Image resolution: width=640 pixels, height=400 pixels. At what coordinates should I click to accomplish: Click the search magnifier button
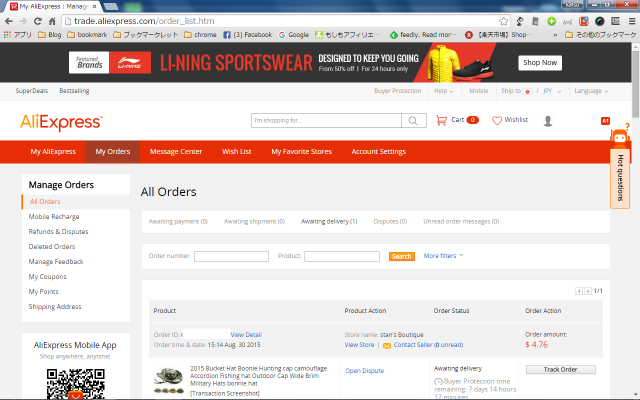413,120
